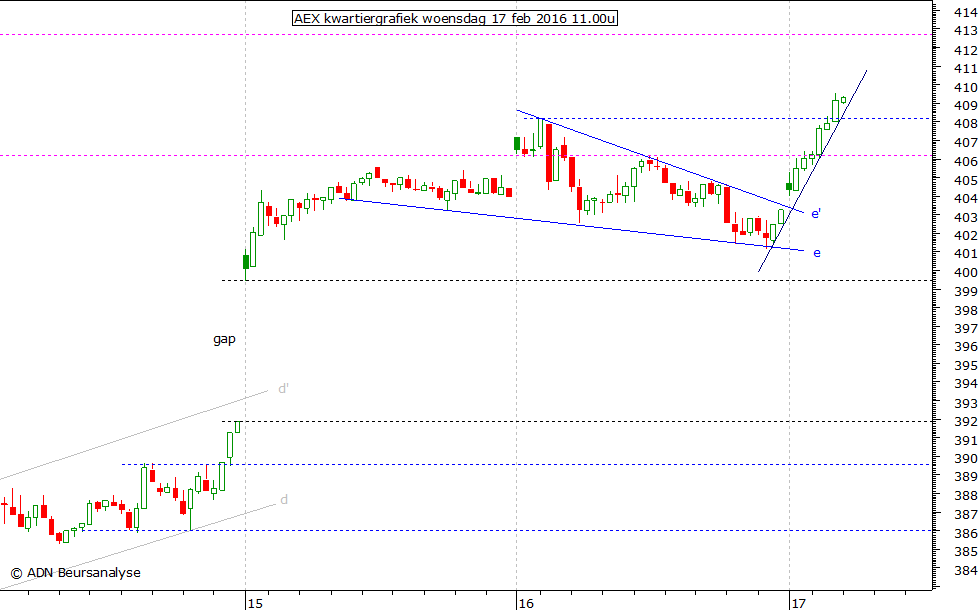Click price level 396 on the axis
This screenshot has height=610, width=980.
pyautogui.click(x=966, y=346)
